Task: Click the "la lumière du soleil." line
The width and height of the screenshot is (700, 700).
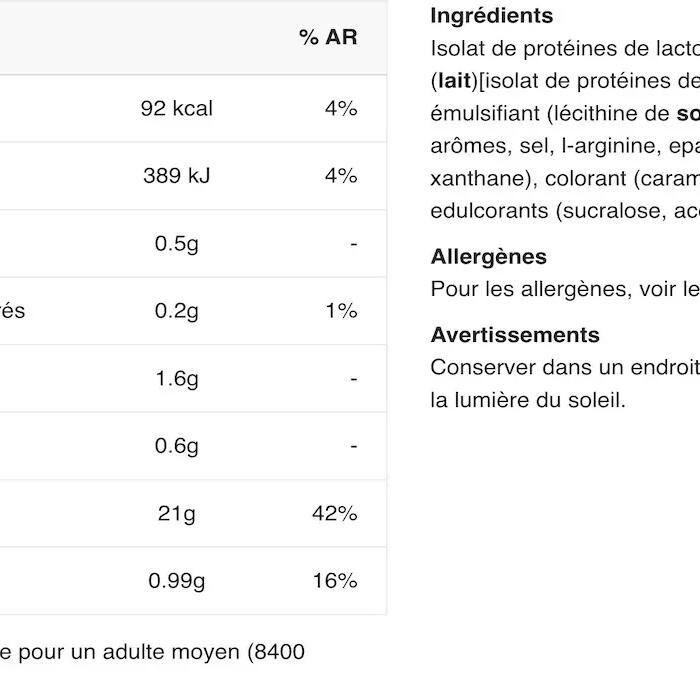Action: point(527,401)
